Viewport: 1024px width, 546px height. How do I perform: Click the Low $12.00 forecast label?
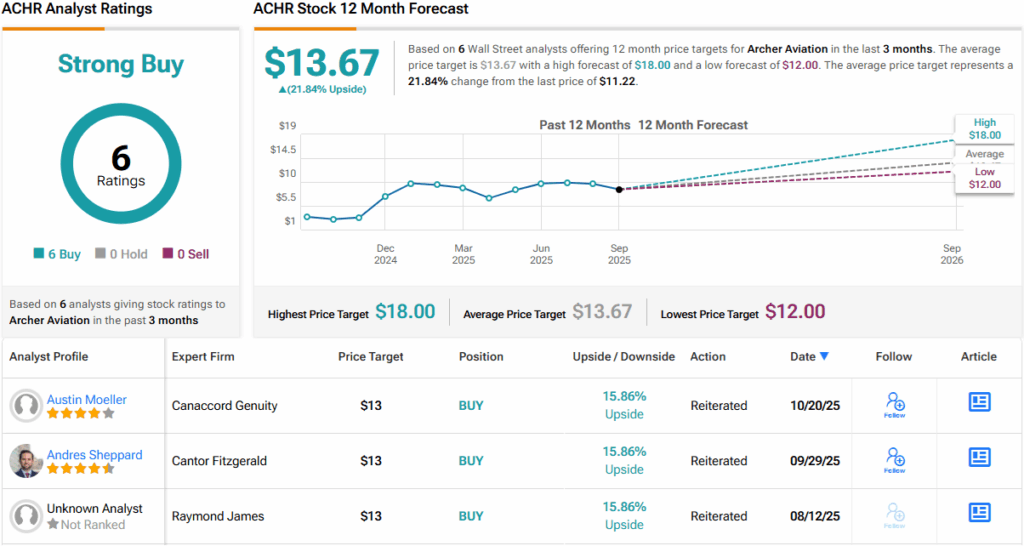(984, 178)
